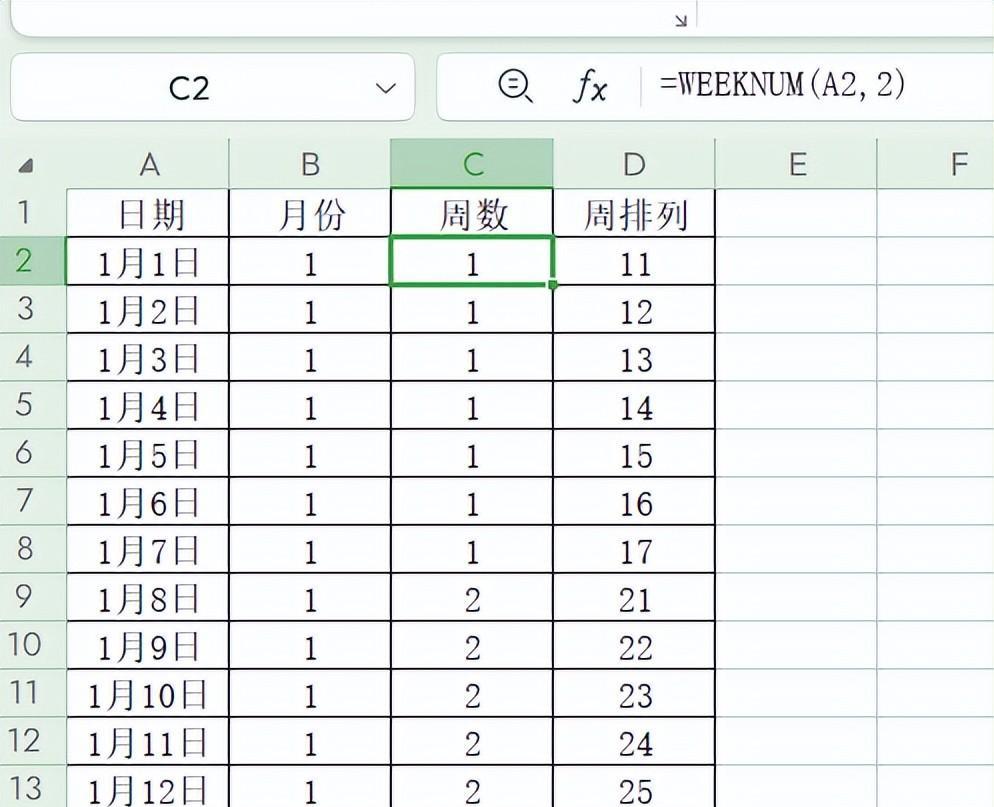Select the cell 1月10日
The height and width of the screenshot is (807, 994).
[148, 694]
